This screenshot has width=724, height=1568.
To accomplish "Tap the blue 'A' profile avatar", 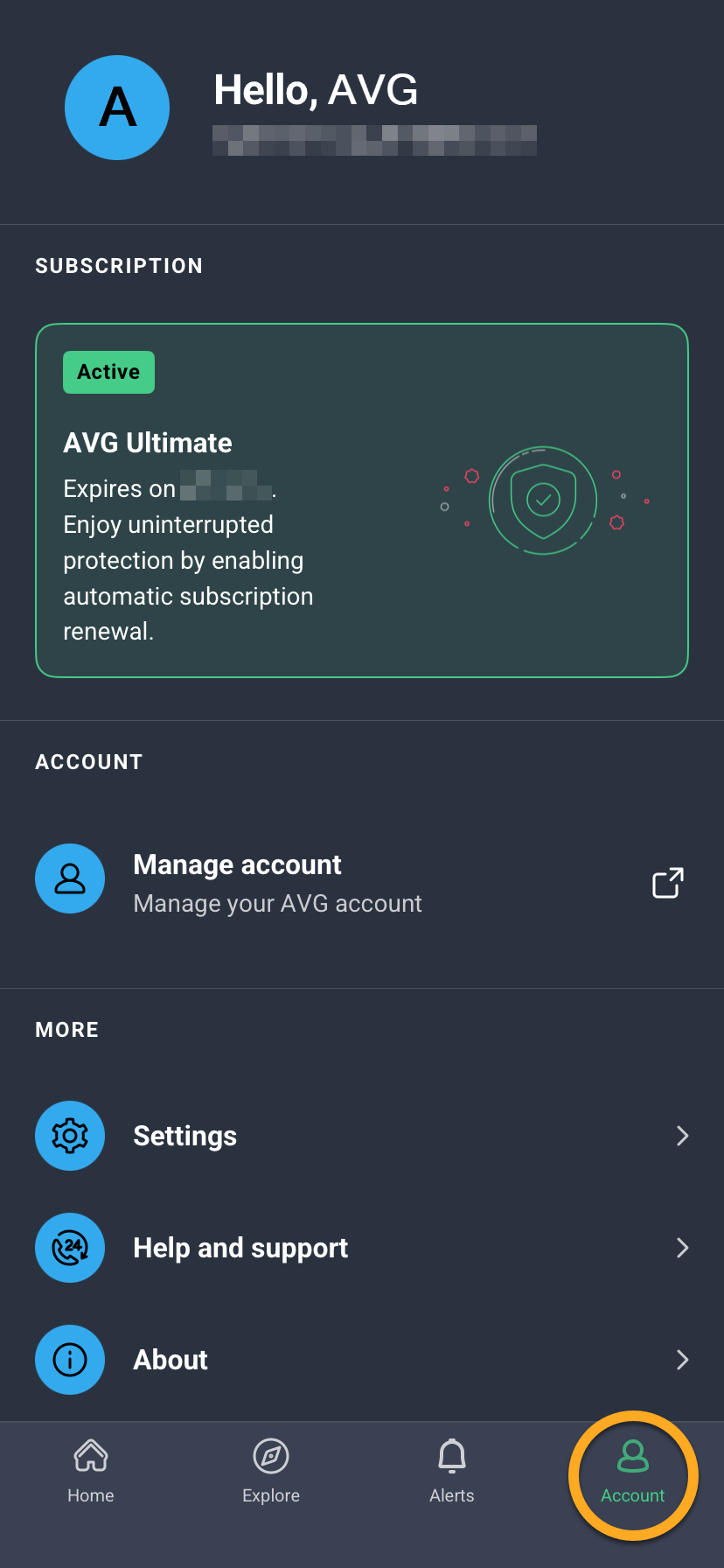I will tap(117, 108).
